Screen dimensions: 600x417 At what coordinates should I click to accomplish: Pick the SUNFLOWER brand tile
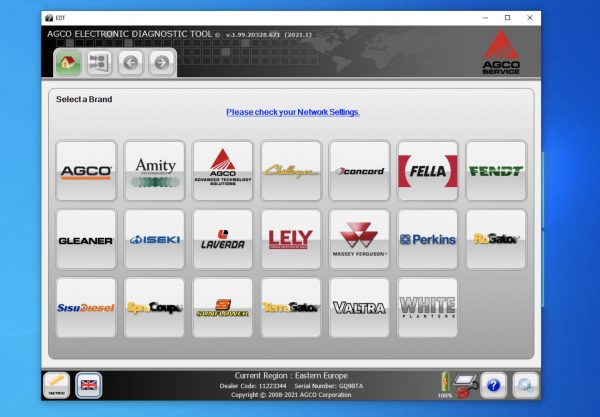(223, 308)
